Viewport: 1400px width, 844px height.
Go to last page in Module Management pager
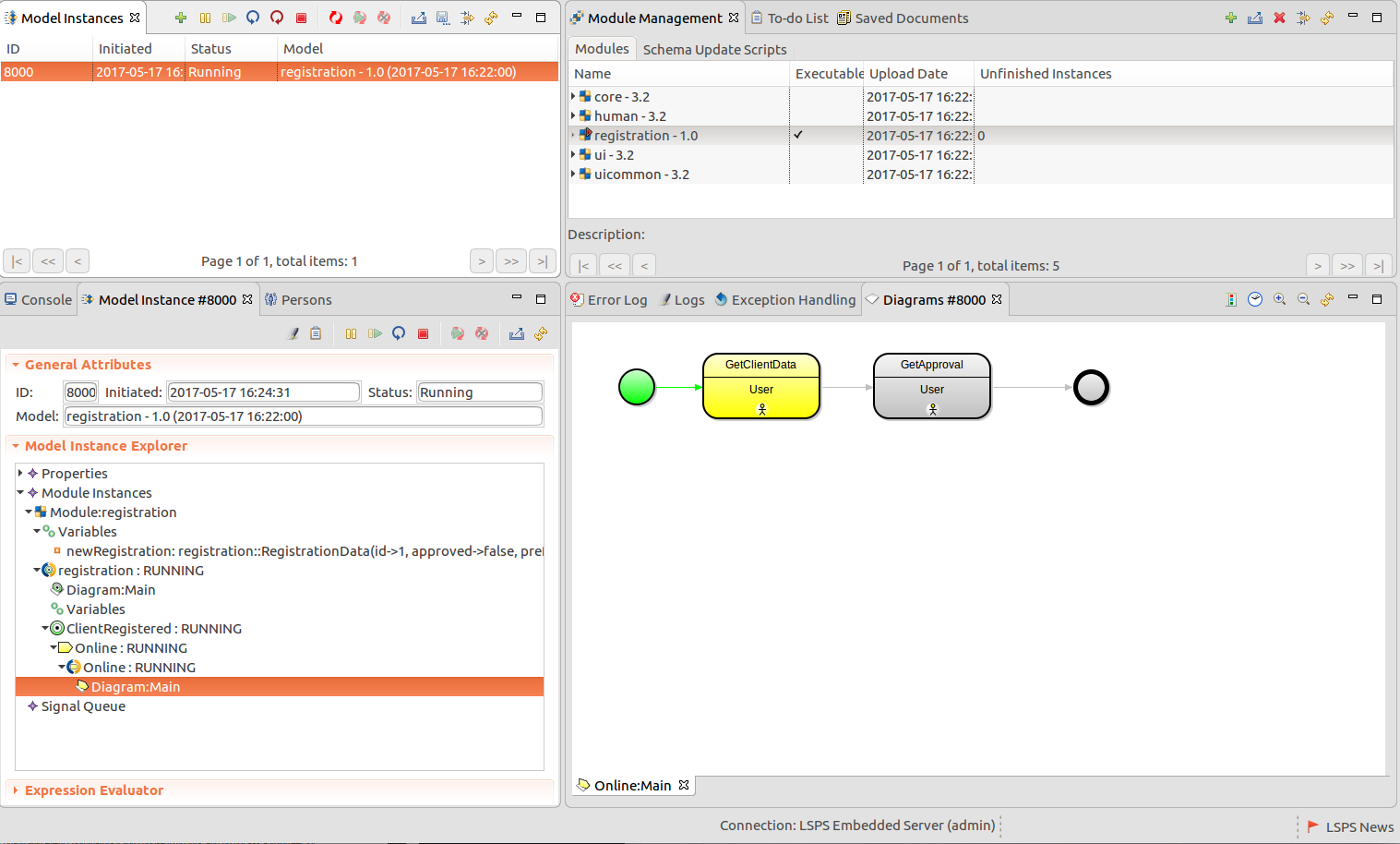tap(1379, 266)
